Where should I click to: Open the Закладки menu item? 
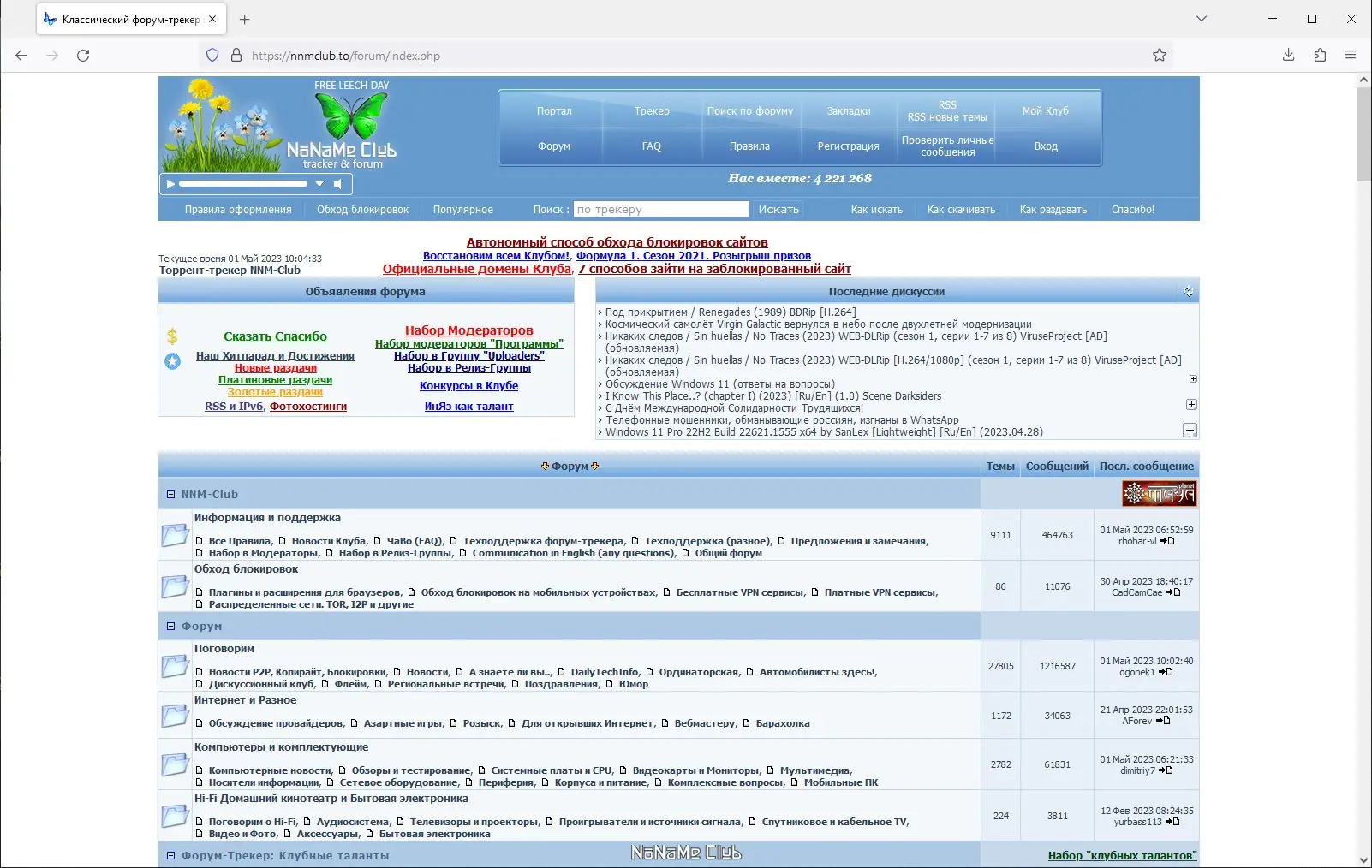pos(849,111)
